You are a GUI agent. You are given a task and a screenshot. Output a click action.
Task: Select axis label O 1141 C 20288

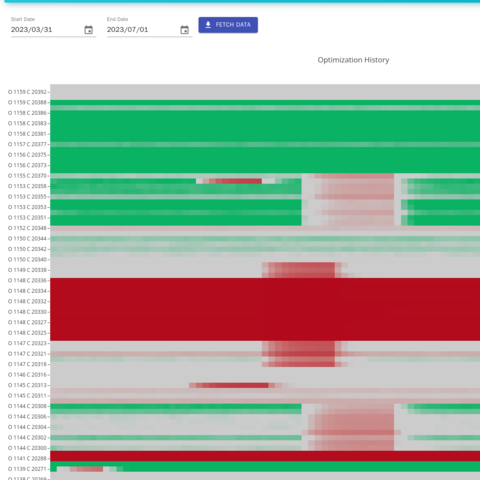(27, 458)
